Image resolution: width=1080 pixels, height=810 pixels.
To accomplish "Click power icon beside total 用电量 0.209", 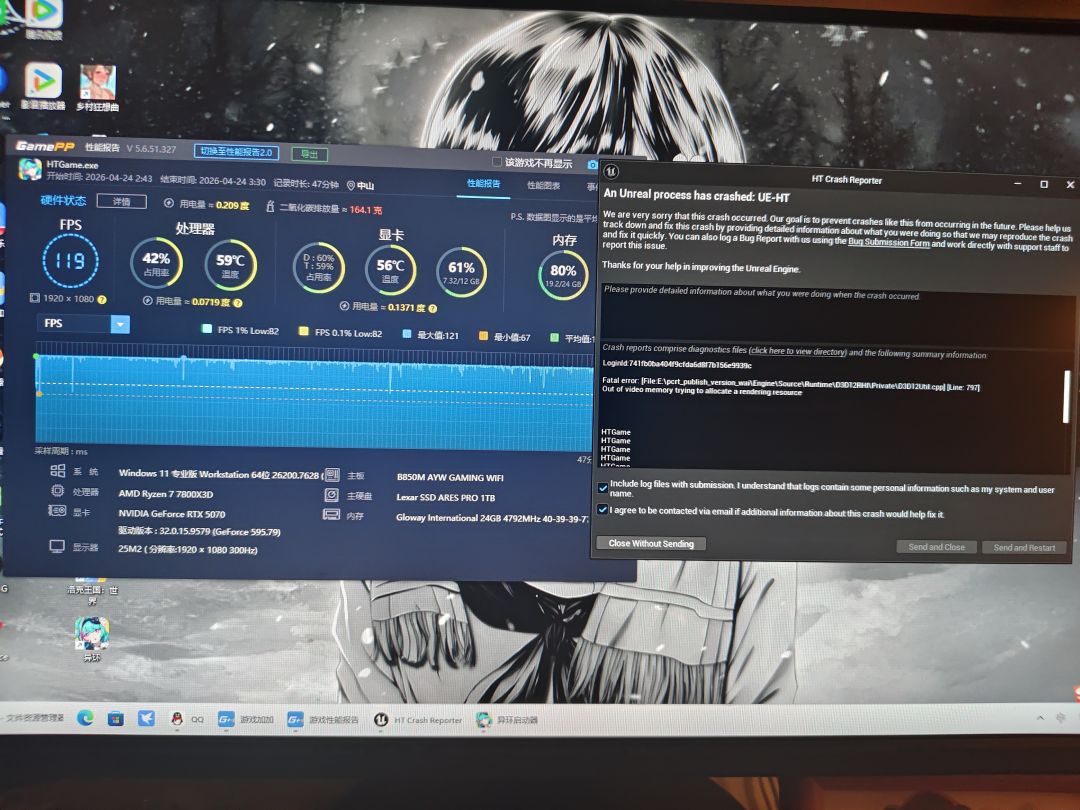I will coord(169,203).
